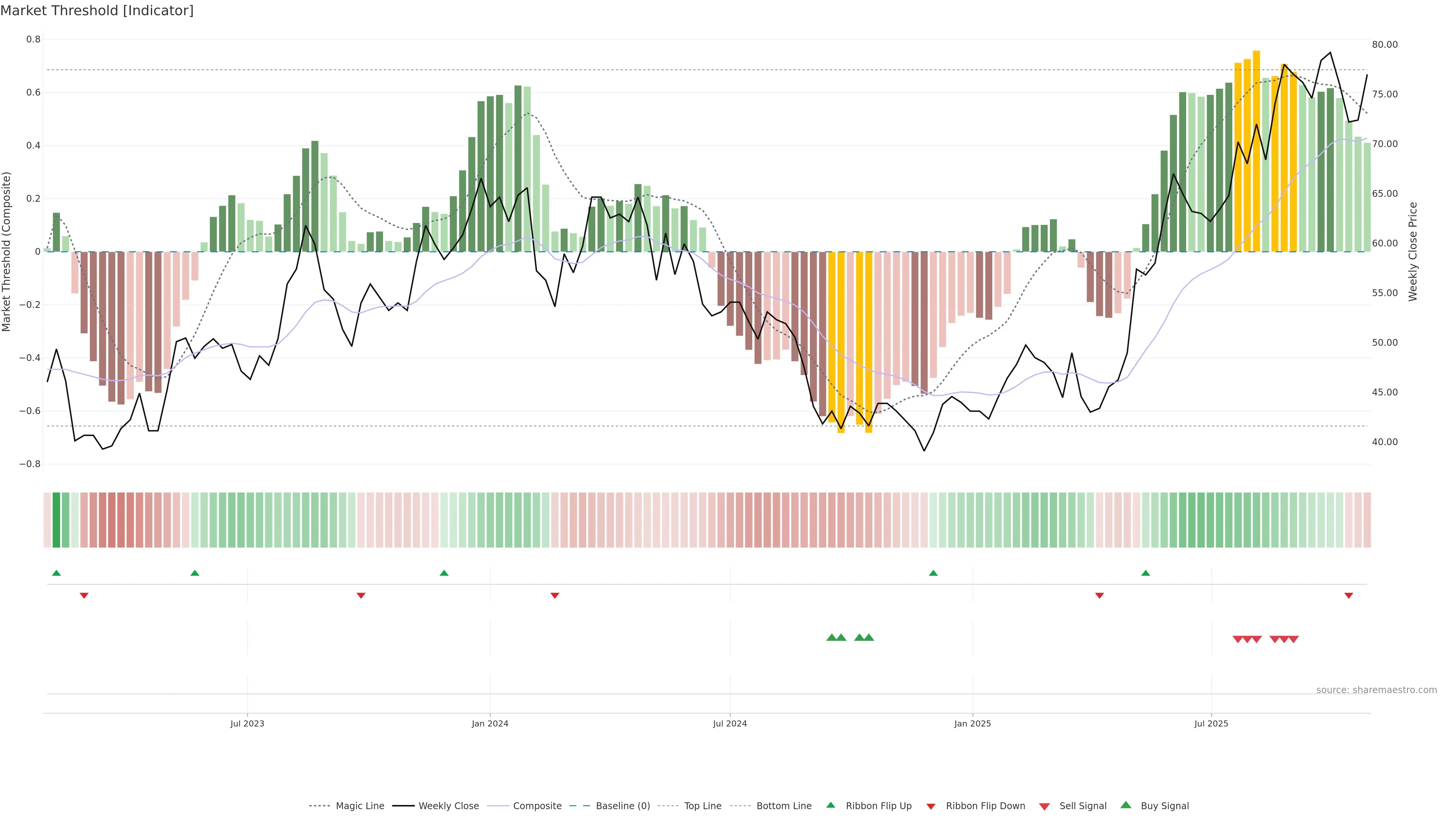Click the Jul 2023 x-axis label
This screenshot has width=1456, height=819.
(247, 723)
